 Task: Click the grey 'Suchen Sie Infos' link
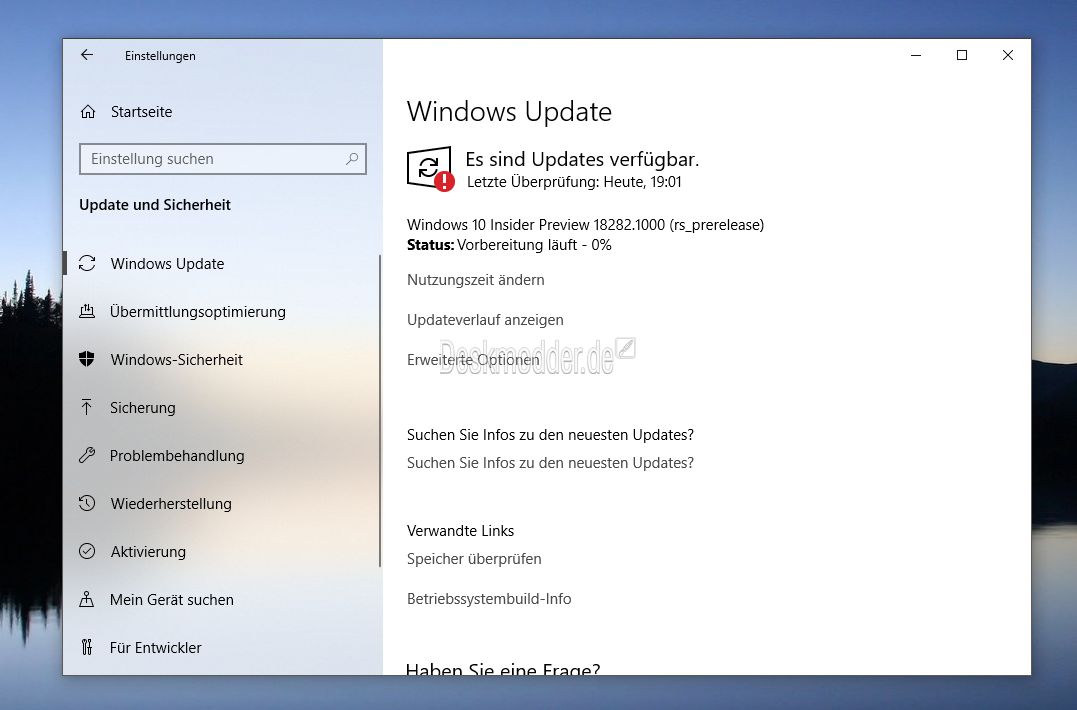coord(550,463)
